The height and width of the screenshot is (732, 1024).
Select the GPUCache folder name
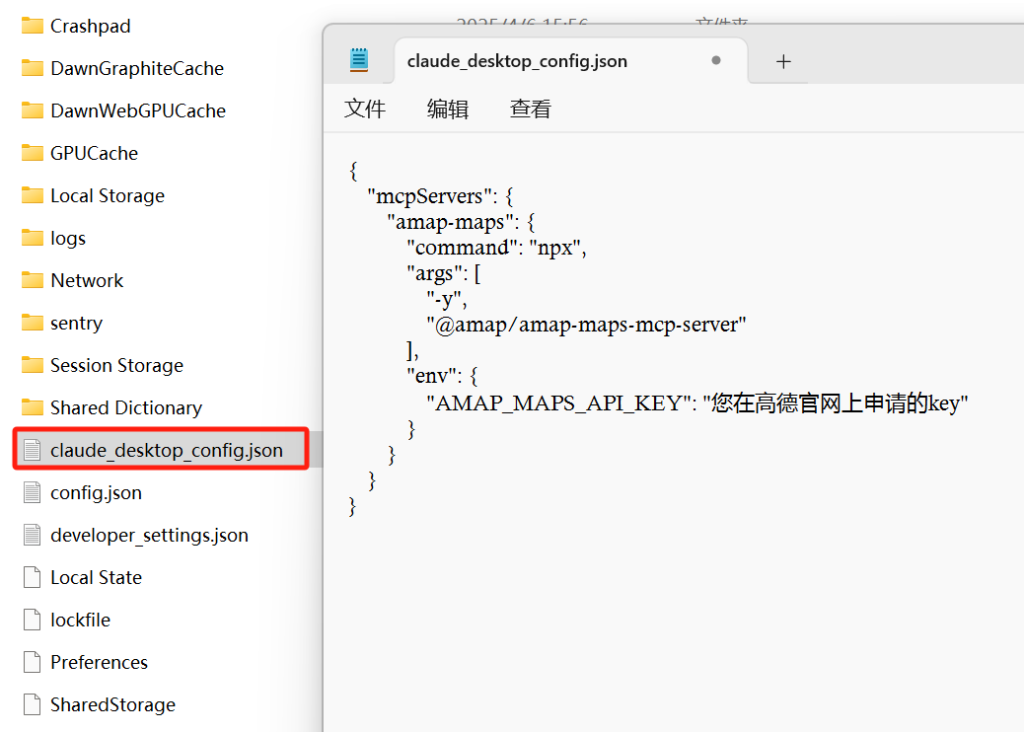tap(94, 153)
